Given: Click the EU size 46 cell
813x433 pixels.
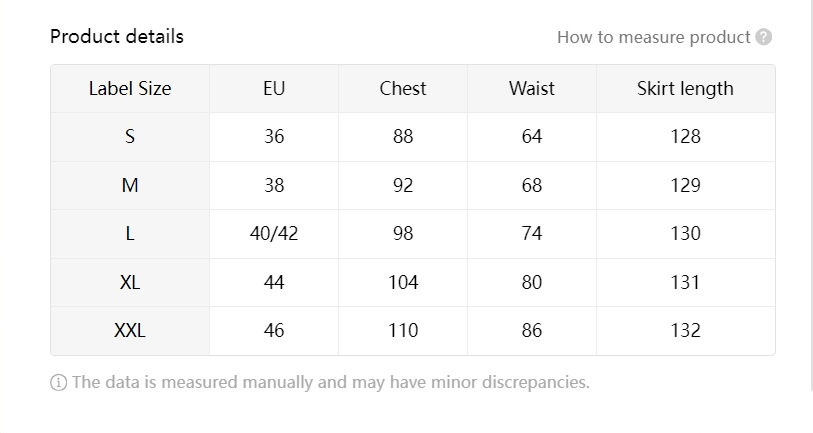Looking at the screenshot, I should click(x=274, y=331).
